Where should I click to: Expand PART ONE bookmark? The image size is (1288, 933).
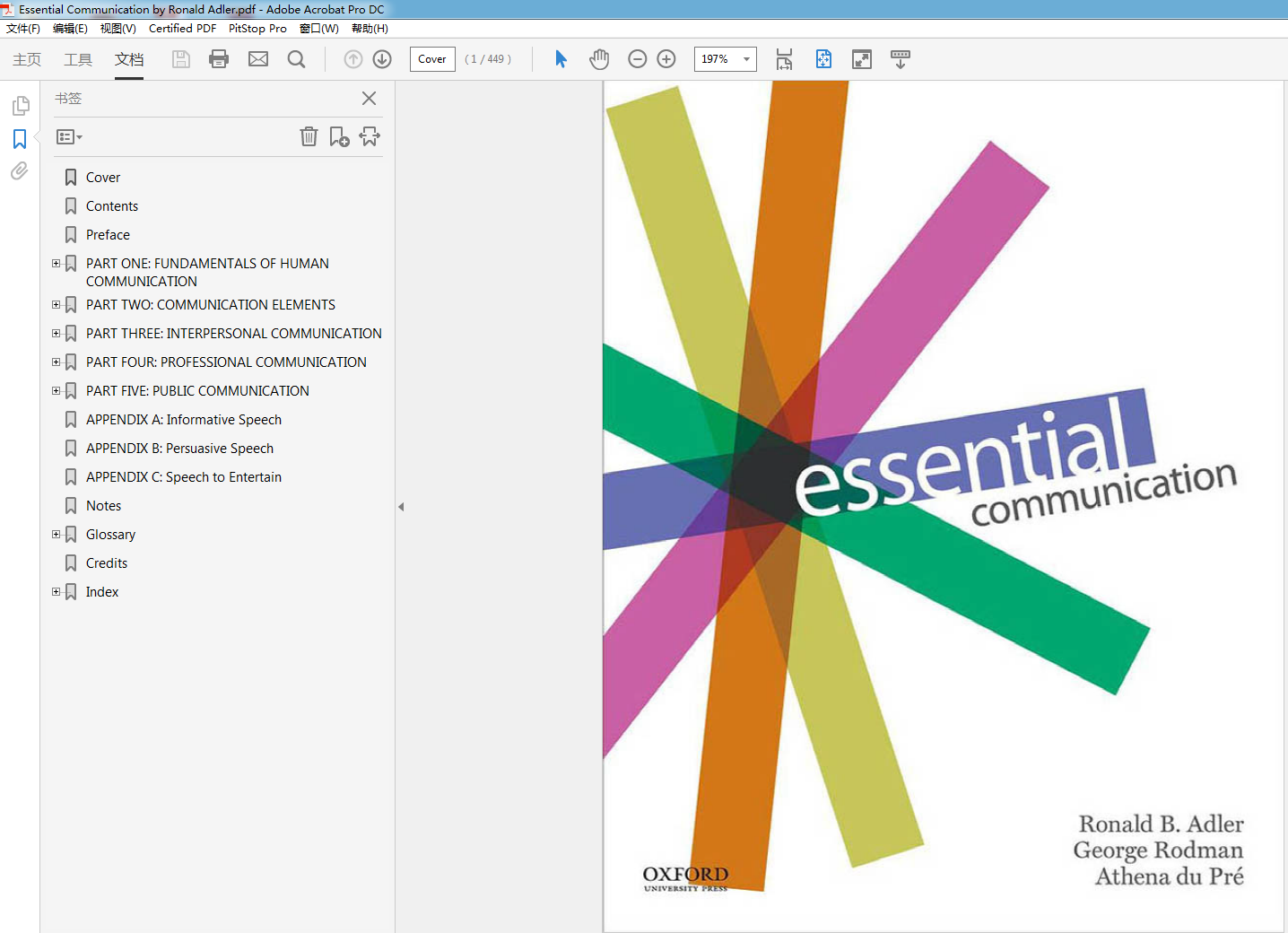tap(56, 264)
